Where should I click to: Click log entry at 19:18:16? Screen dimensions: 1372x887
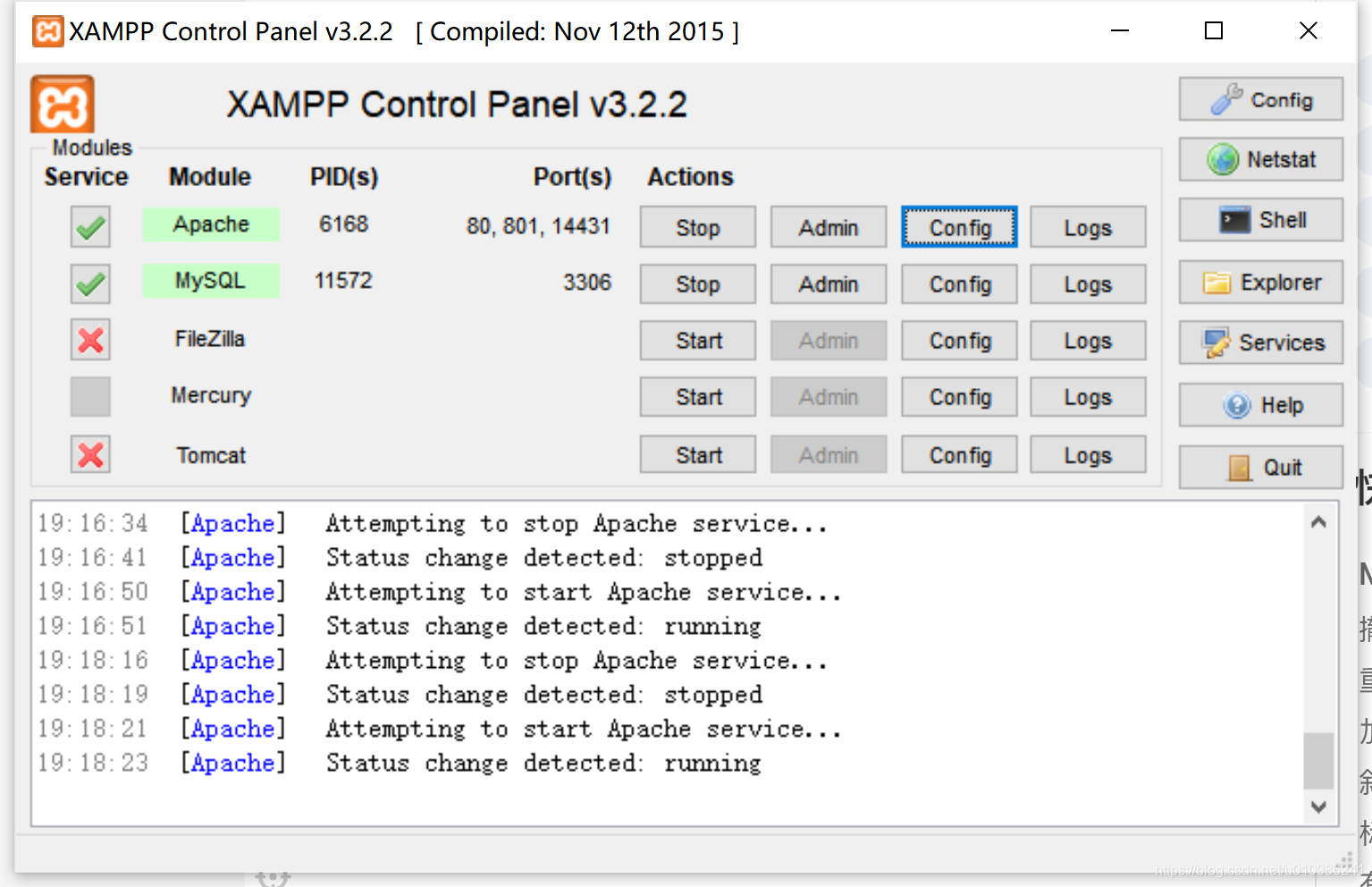tap(433, 660)
